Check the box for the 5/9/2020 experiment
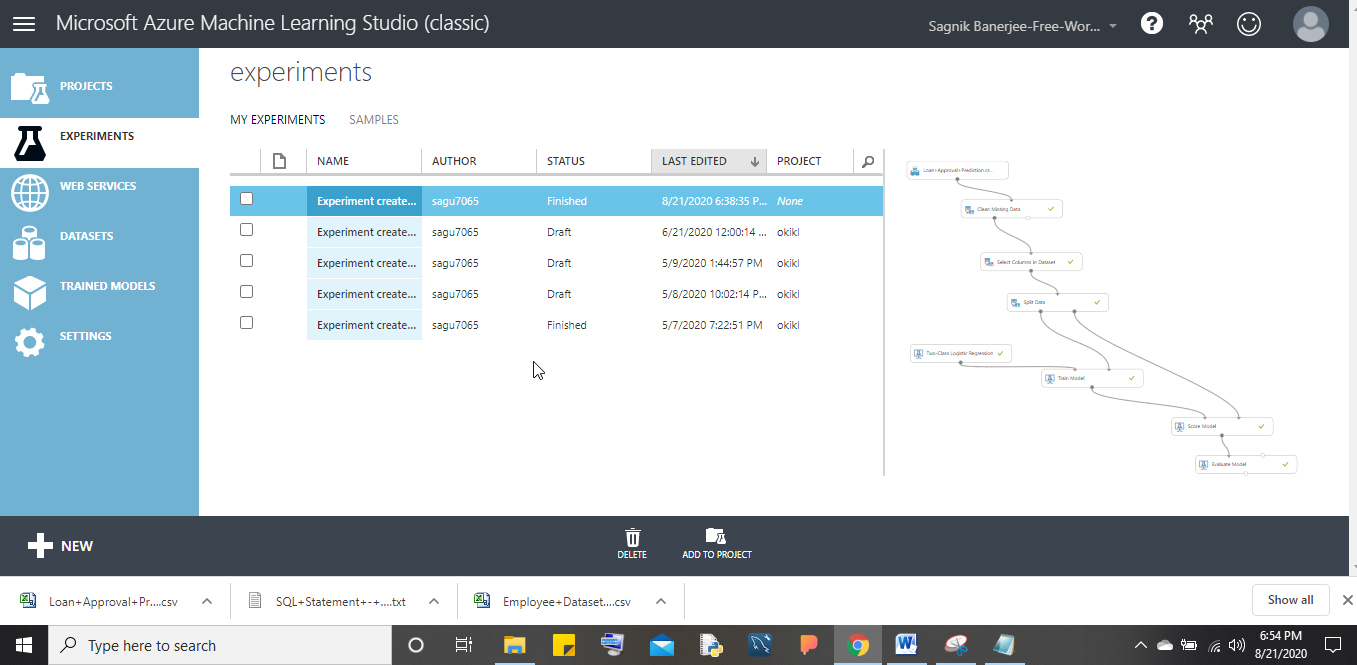 pos(247,261)
